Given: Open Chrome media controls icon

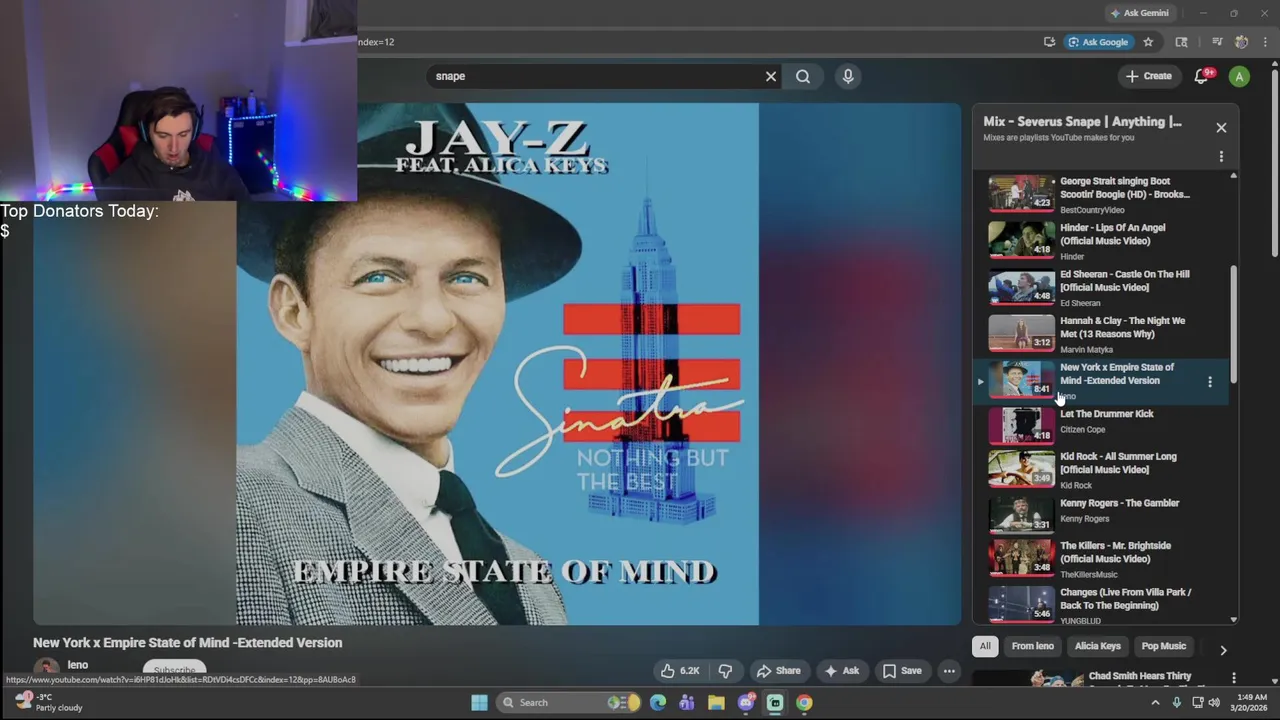Looking at the screenshot, I should (x=1217, y=42).
